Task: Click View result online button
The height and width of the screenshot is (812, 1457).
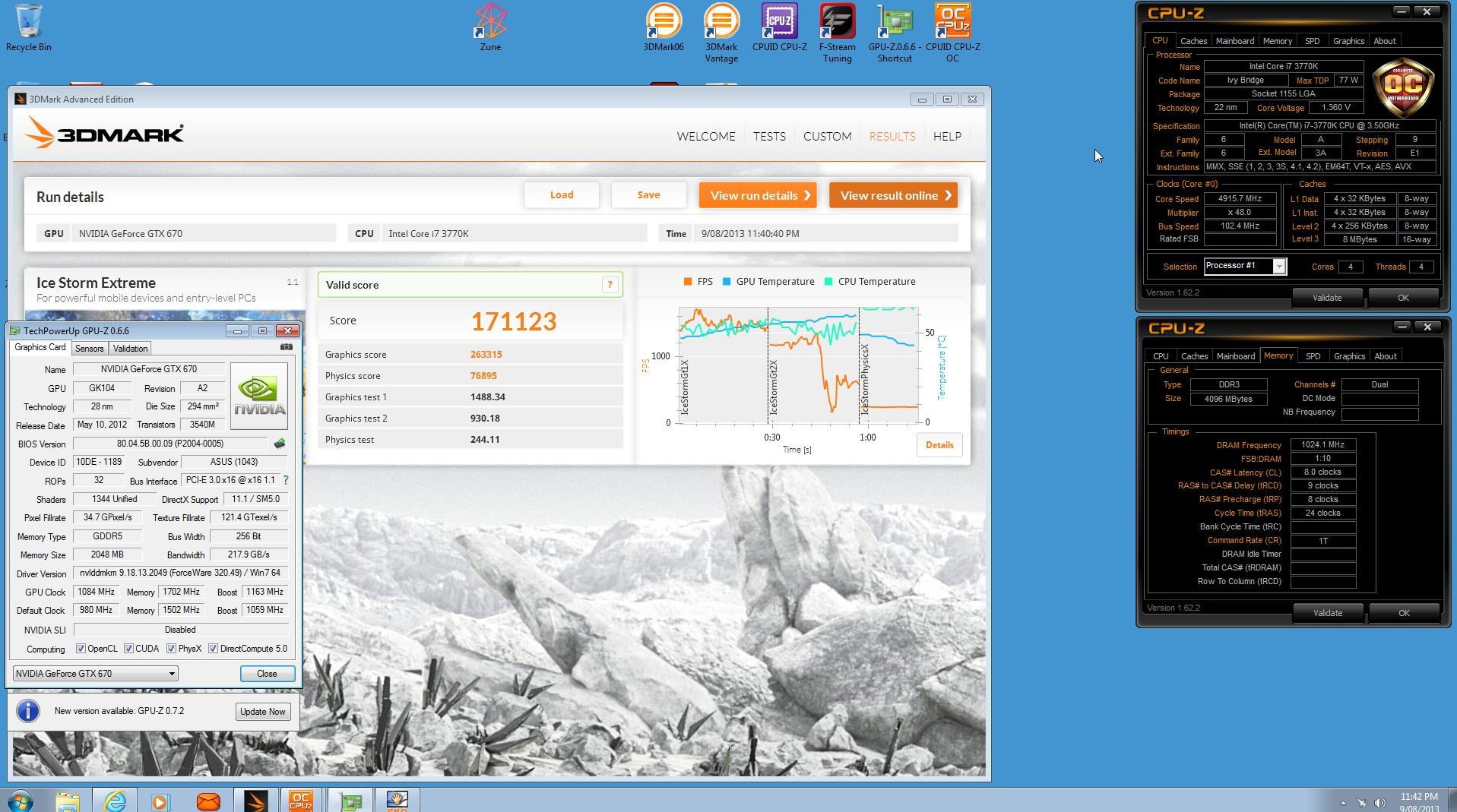Action: click(893, 195)
